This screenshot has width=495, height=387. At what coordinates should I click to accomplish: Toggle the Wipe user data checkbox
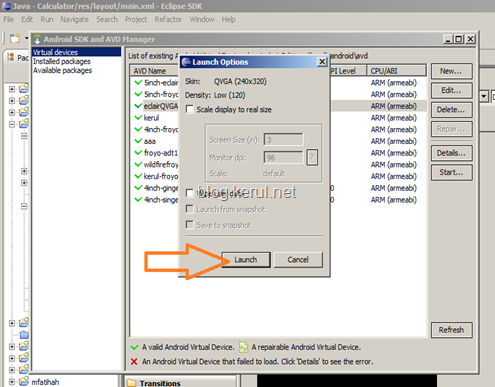pyautogui.click(x=190, y=193)
